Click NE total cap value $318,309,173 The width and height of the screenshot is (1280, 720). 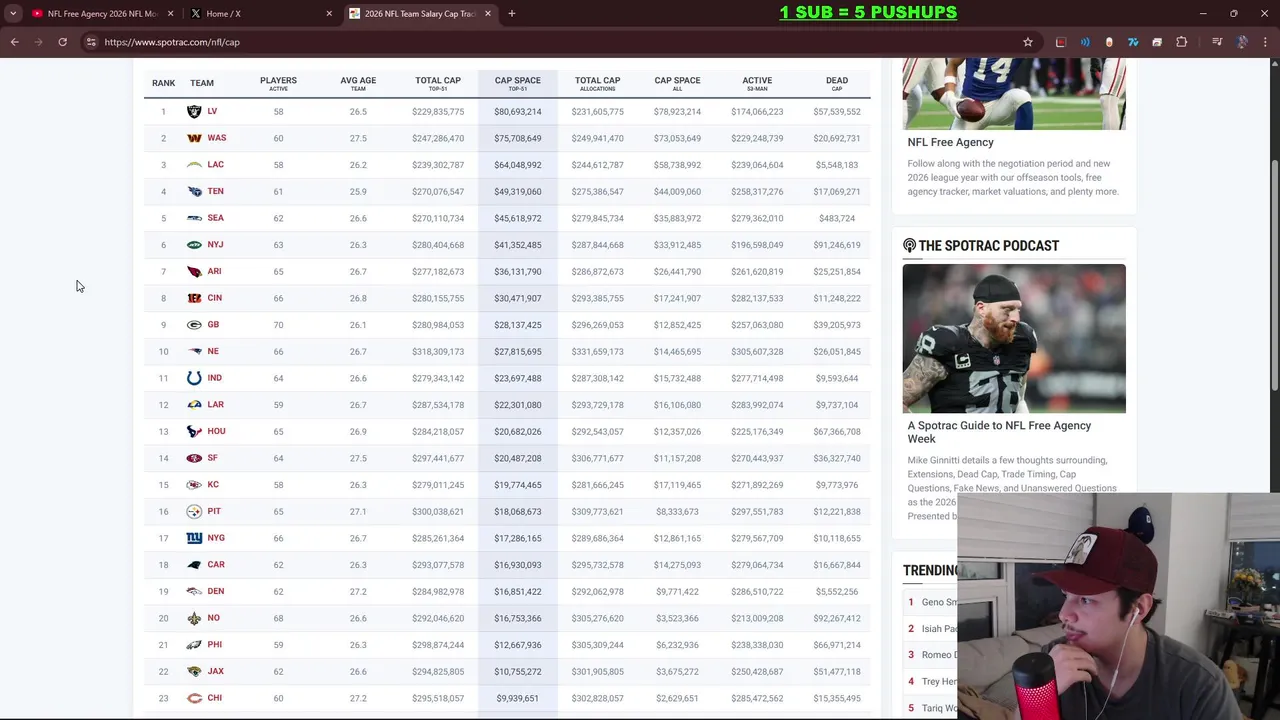[438, 352]
